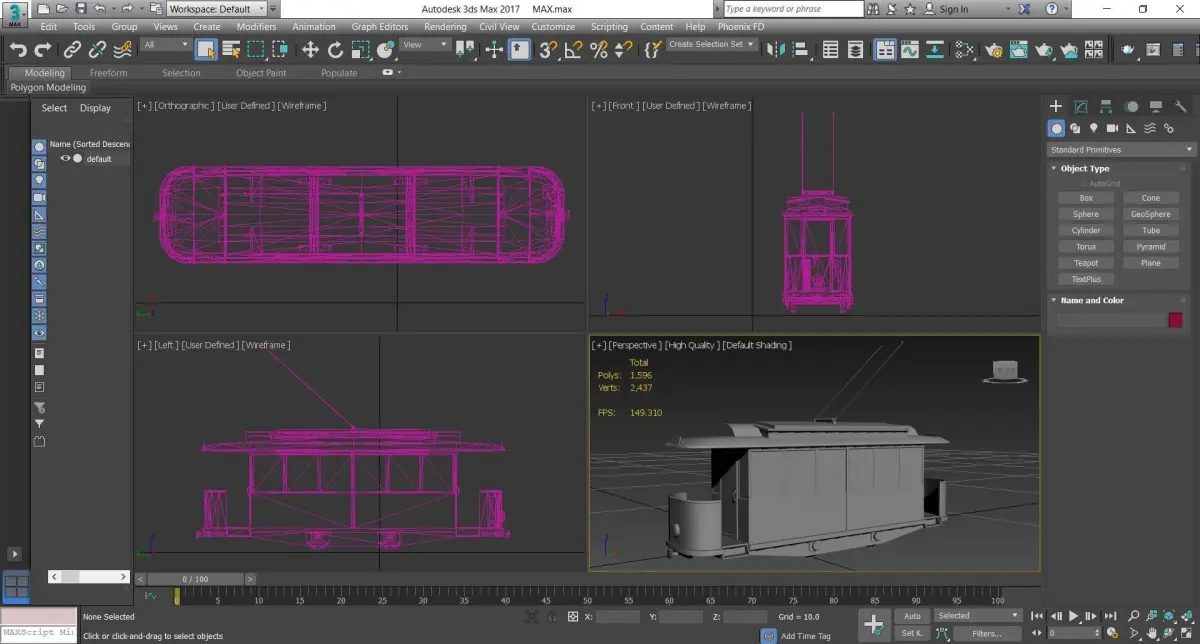Switch to the Freeform ribbon tab
This screenshot has width=1200, height=644.
pyautogui.click(x=108, y=73)
